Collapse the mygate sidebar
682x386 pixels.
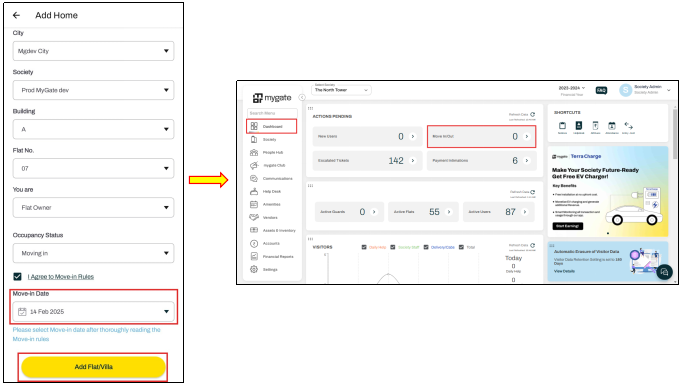click(301, 97)
